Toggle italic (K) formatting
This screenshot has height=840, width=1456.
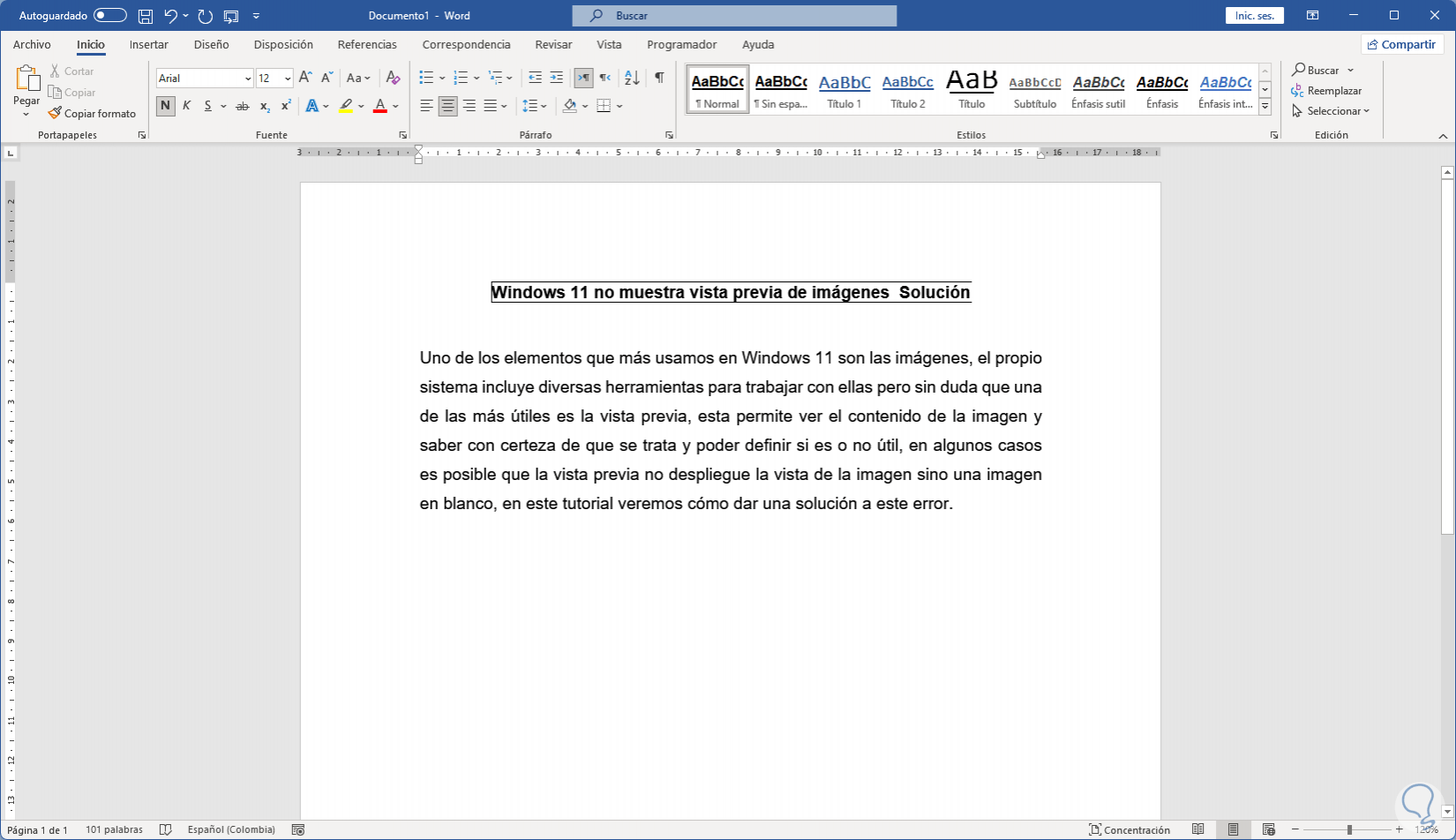186,106
